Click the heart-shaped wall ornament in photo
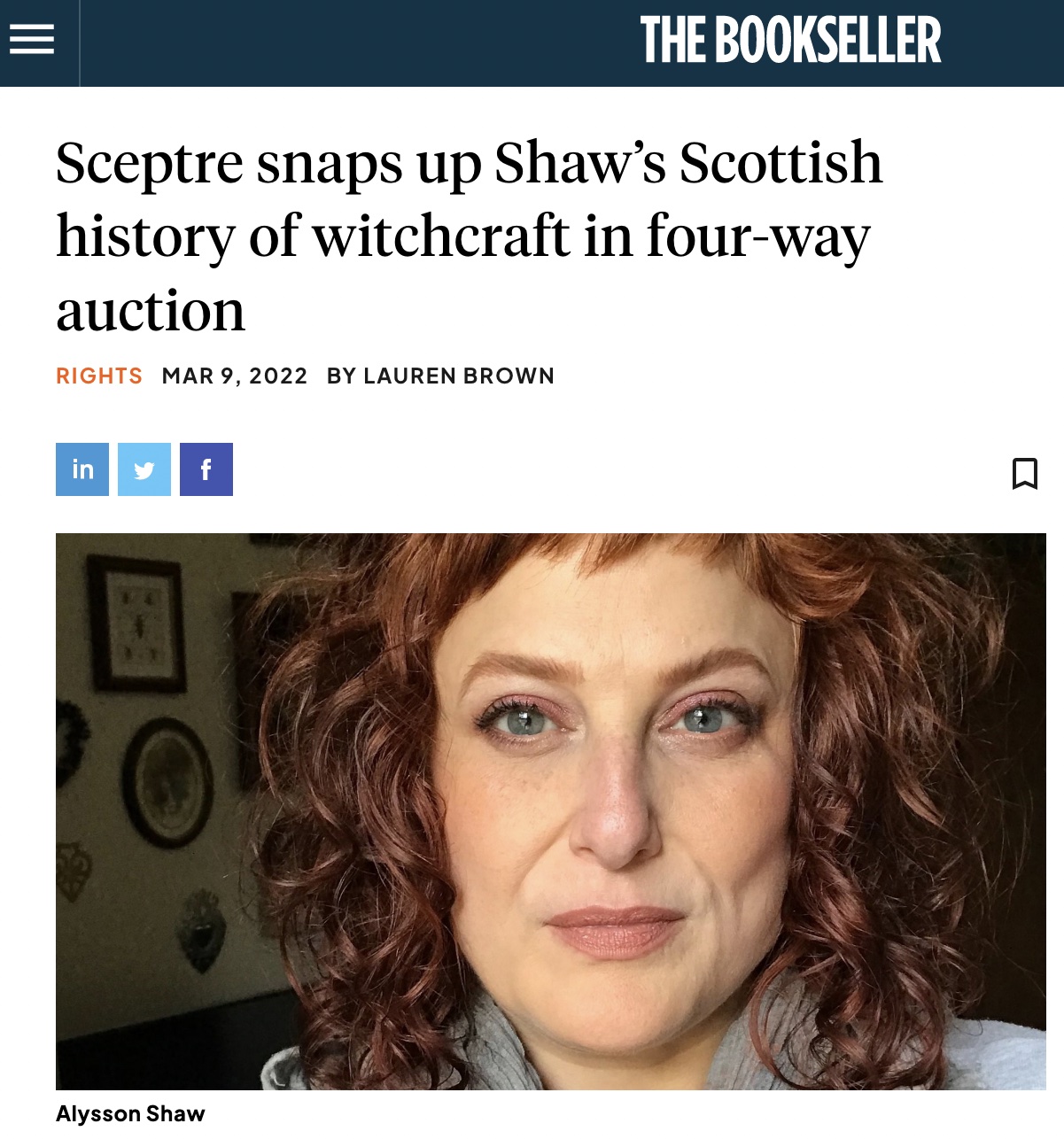This screenshot has width=1064, height=1139. coord(200,931)
